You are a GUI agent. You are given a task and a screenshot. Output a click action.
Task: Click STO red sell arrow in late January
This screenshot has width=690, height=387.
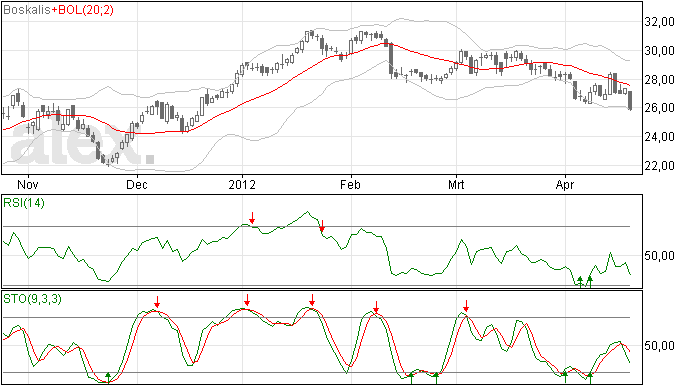[312, 300]
